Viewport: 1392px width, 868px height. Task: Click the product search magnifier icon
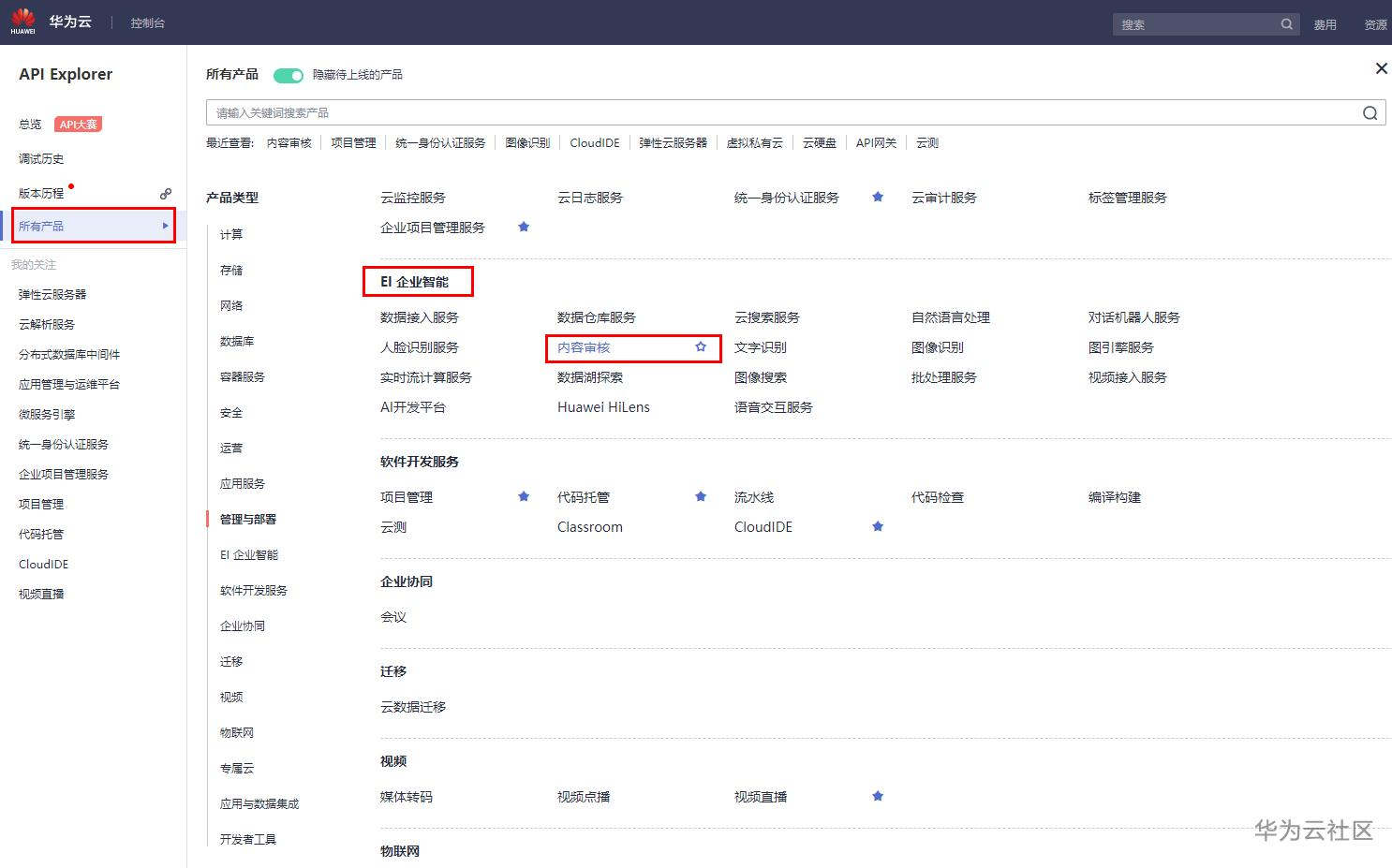click(x=1370, y=113)
